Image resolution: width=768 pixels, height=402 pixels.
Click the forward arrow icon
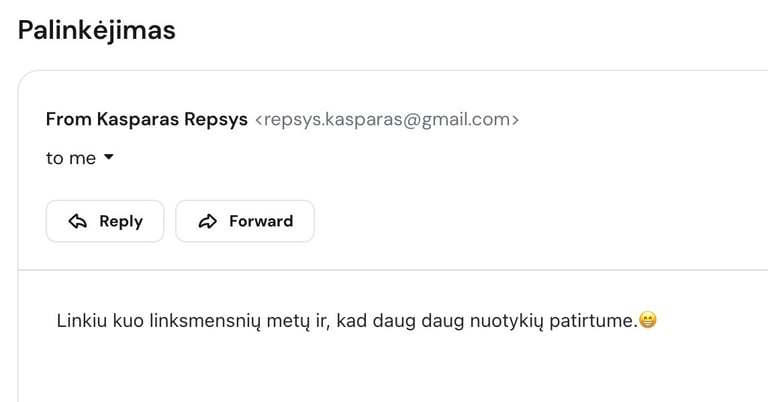[x=208, y=221]
